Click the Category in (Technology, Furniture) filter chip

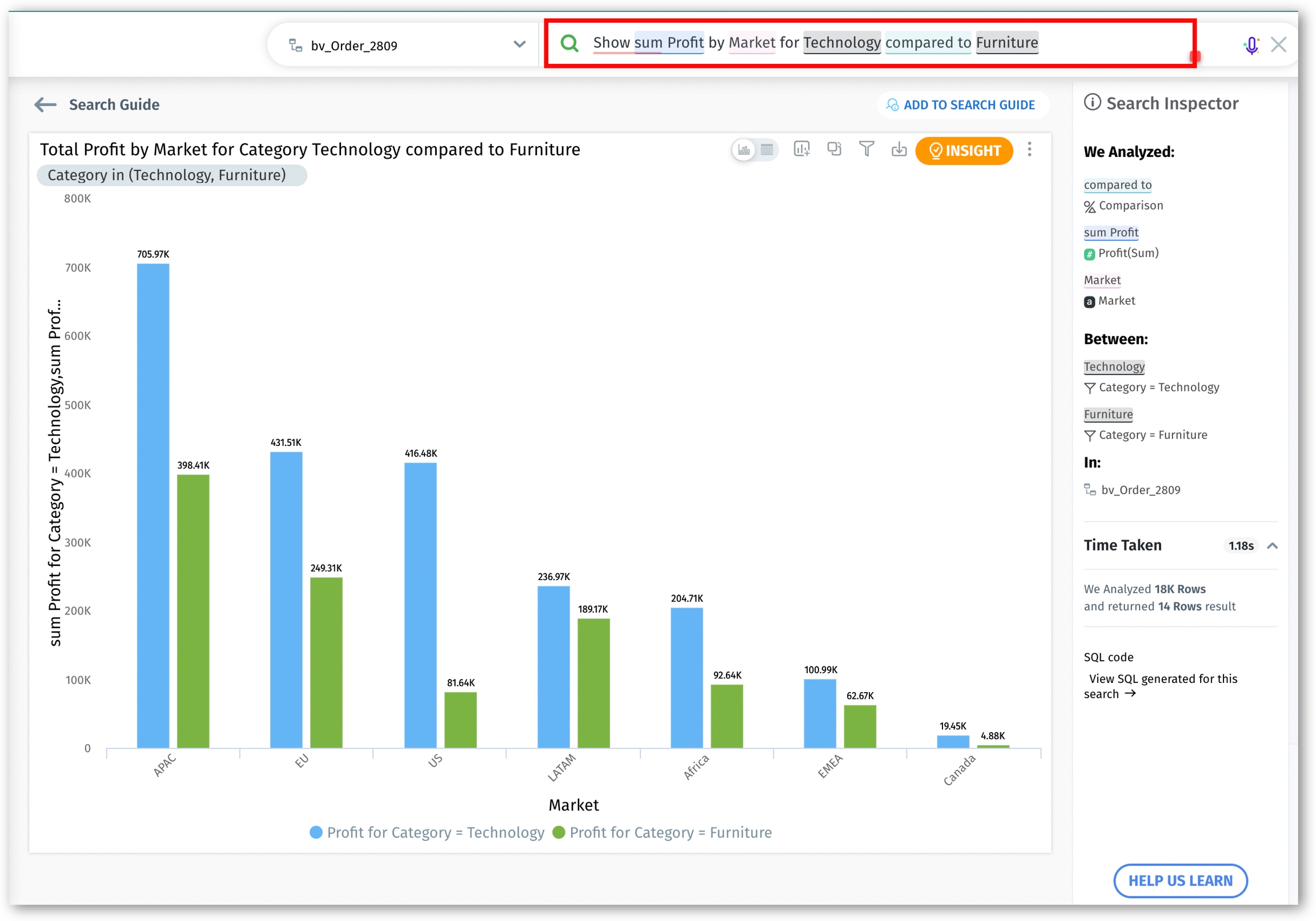pos(171,175)
